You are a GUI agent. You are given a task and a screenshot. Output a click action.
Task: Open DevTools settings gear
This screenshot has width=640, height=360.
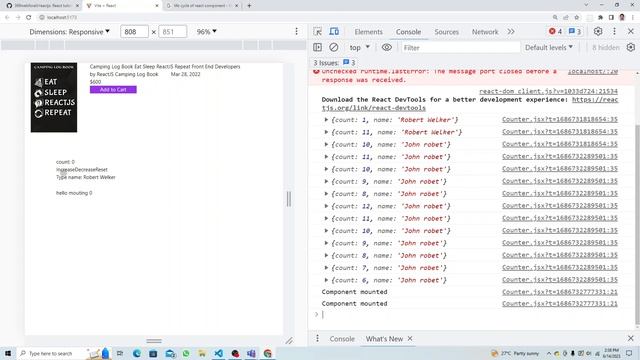(x=598, y=31)
